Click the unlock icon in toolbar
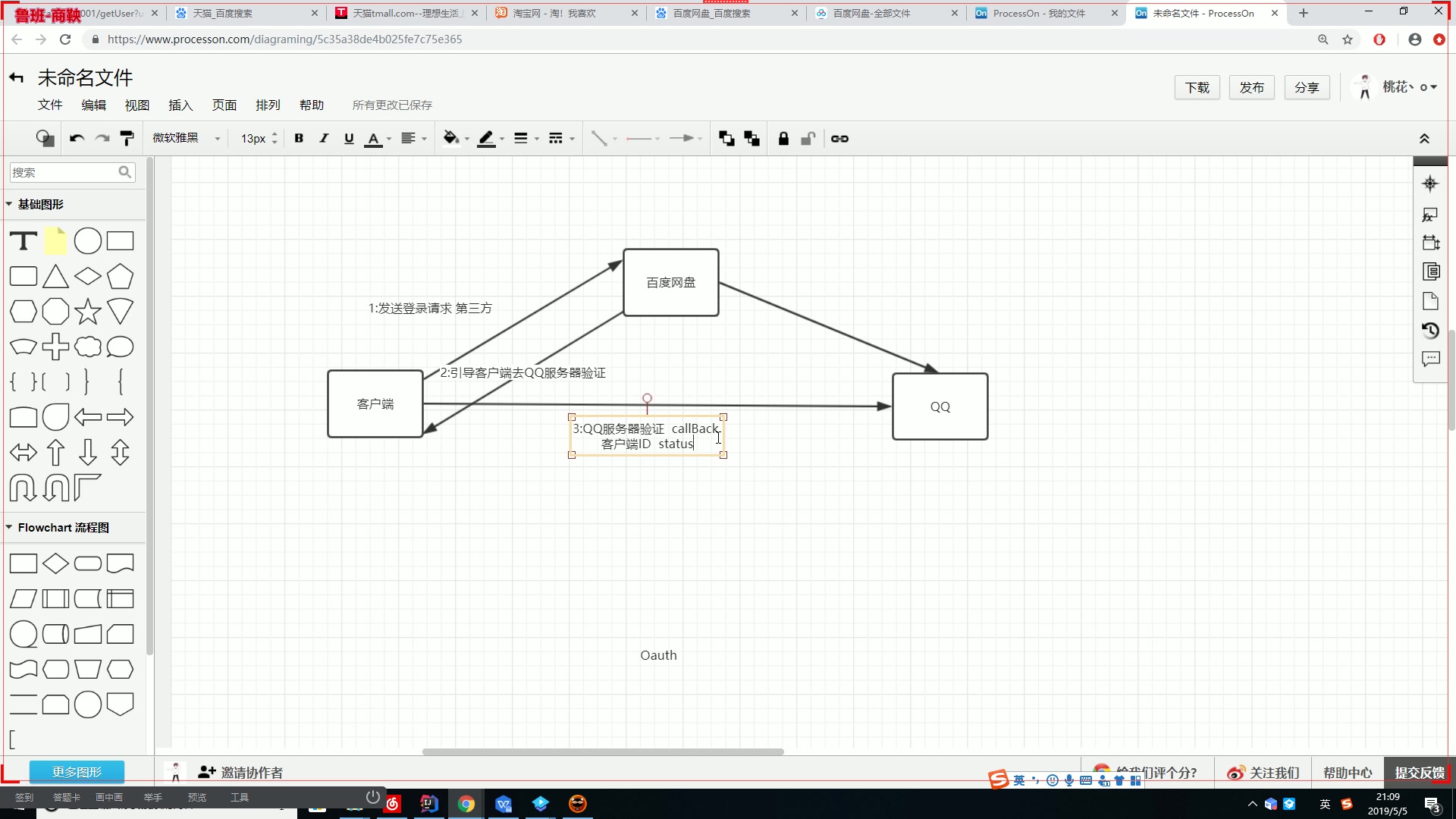The image size is (1456, 819). point(808,138)
